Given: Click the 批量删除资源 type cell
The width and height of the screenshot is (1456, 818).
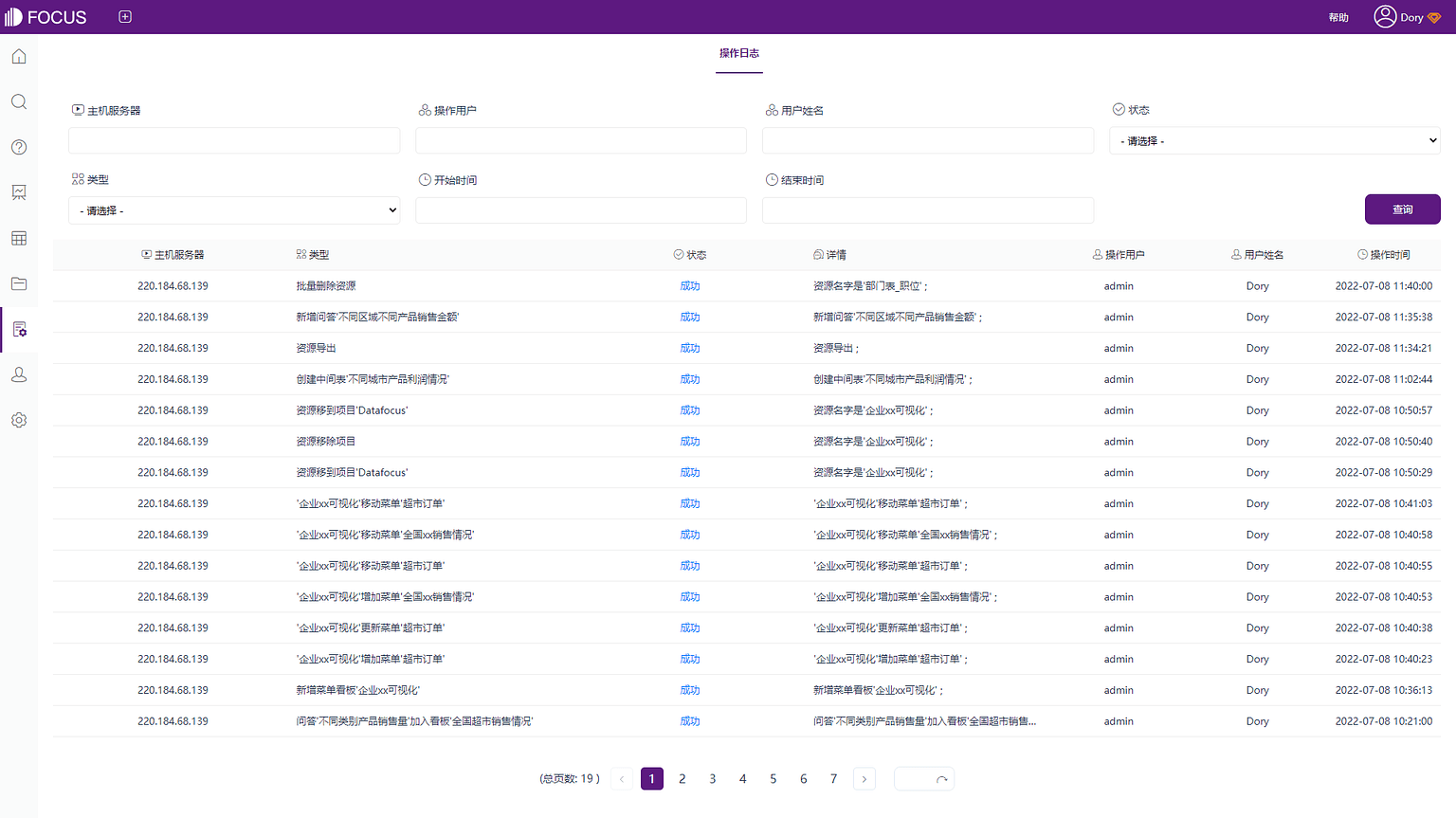Looking at the screenshot, I should coord(326,286).
